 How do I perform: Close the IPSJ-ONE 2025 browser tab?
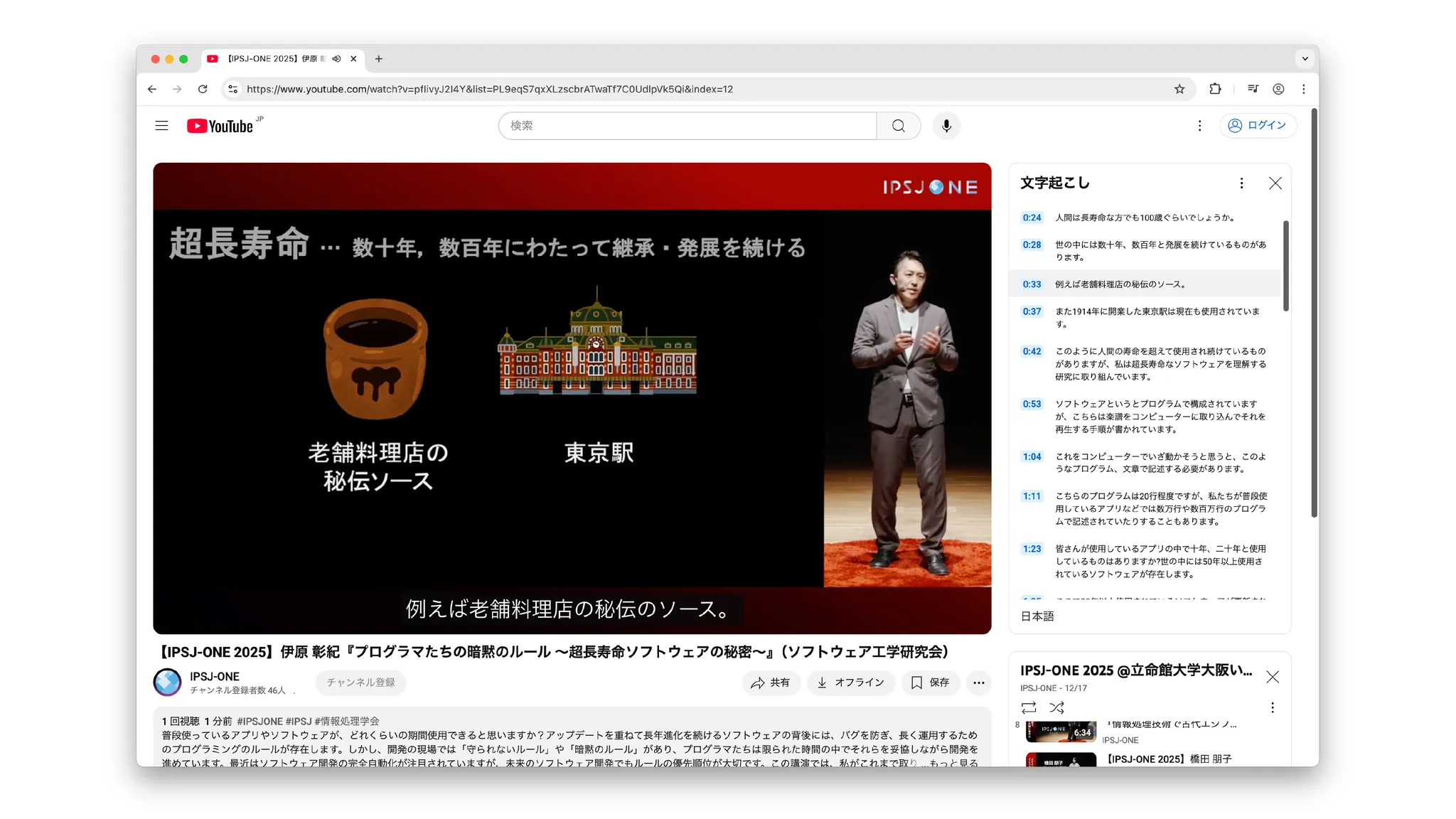click(353, 59)
